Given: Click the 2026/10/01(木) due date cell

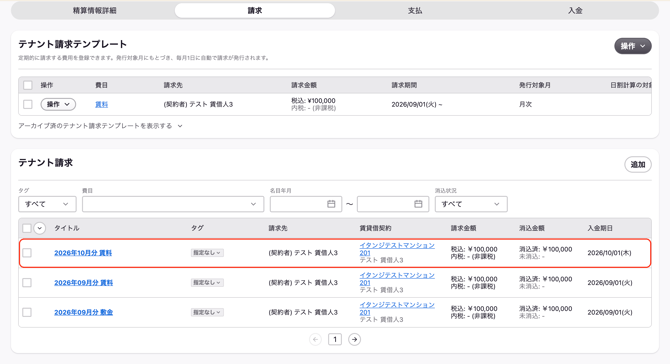Looking at the screenshot, I should (x=609, y=253).
